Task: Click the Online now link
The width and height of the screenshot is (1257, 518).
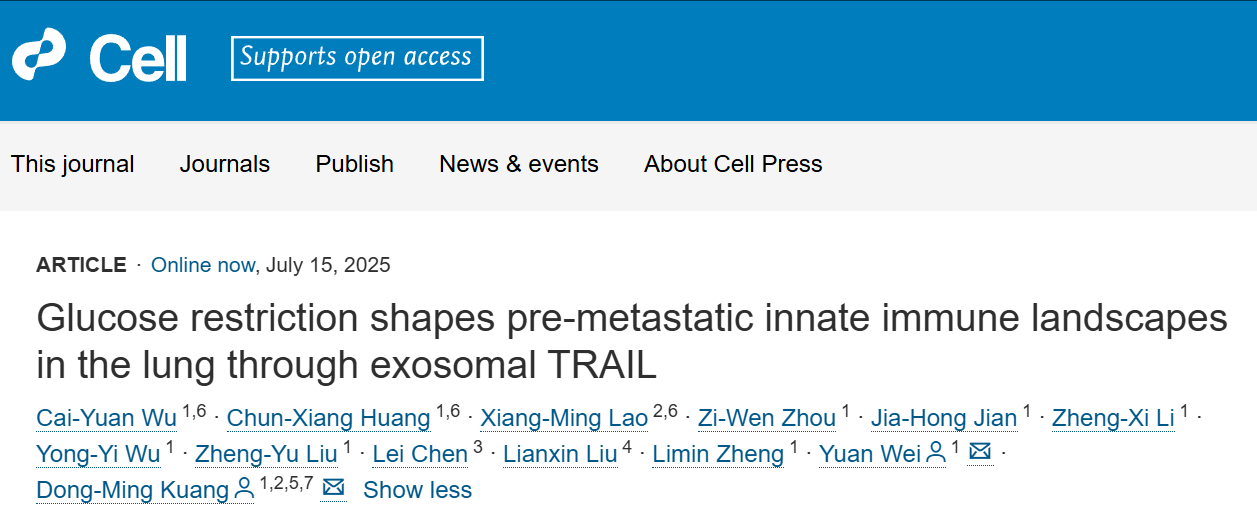Action: click(203, 265)
